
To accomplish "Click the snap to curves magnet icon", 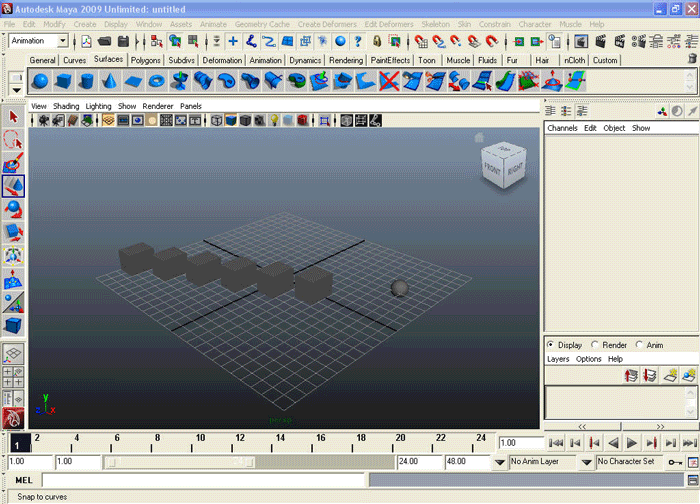I will tap(438, 42).
